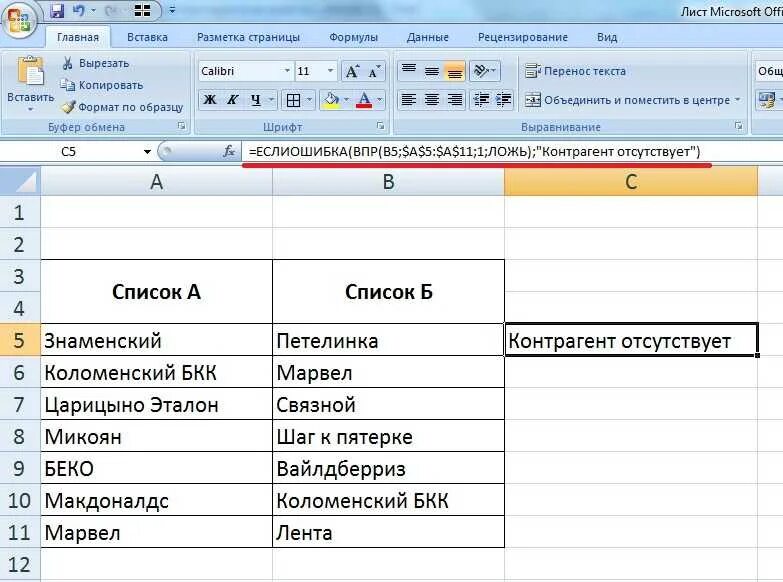Open font color palette dropdown arrow
This screenshot has height=582, width=783.
coord(380,100)
